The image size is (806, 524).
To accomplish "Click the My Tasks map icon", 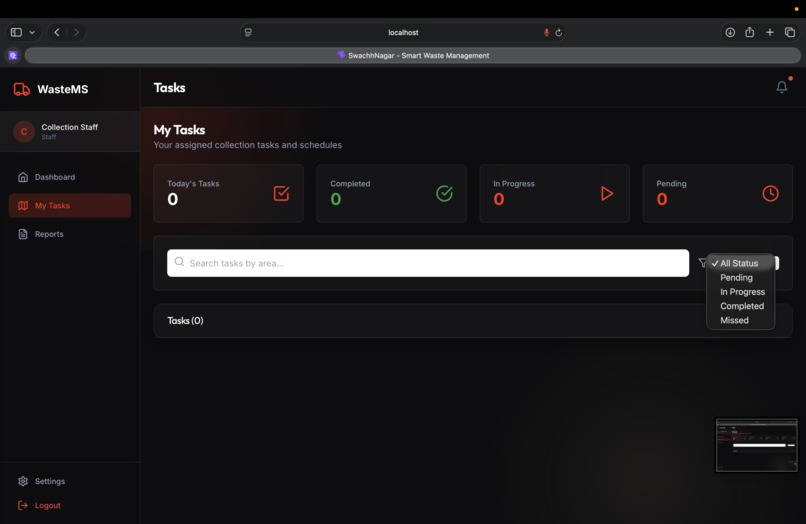I will 23,205.
